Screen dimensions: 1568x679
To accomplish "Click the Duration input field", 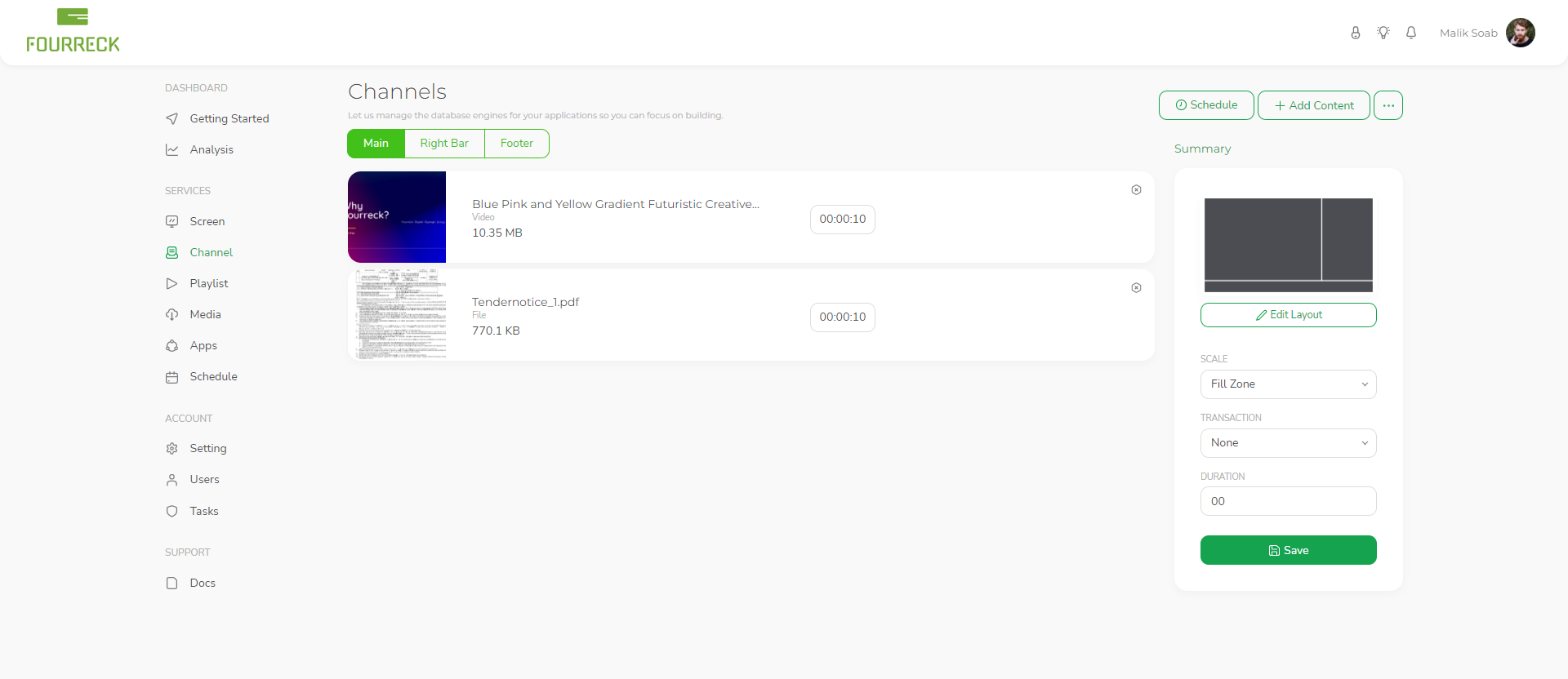I will tap(1288, 501).
